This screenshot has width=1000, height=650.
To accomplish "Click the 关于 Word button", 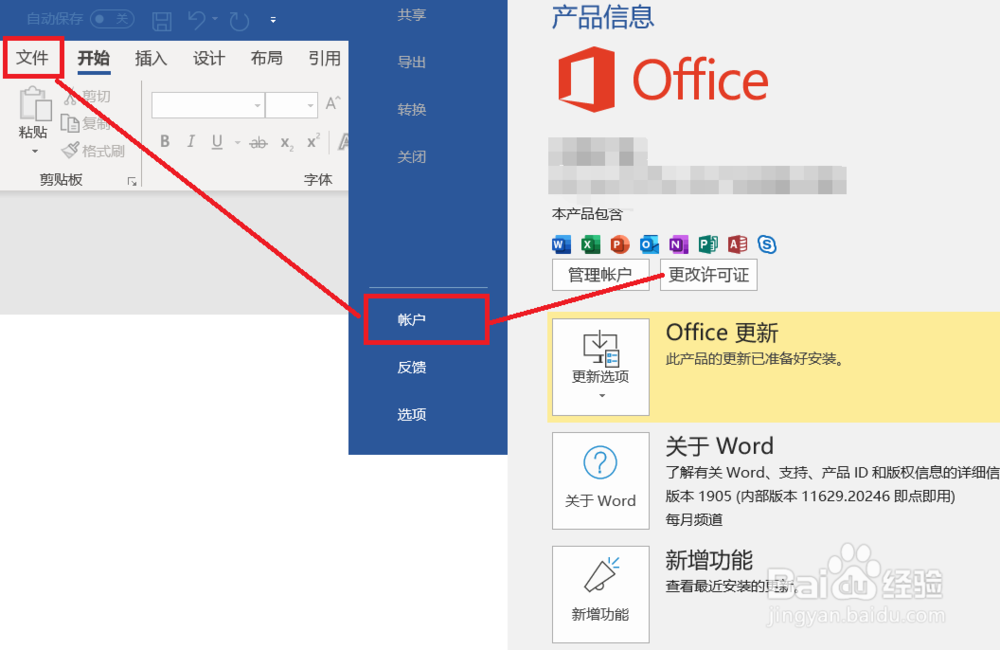I will (601, 480).
